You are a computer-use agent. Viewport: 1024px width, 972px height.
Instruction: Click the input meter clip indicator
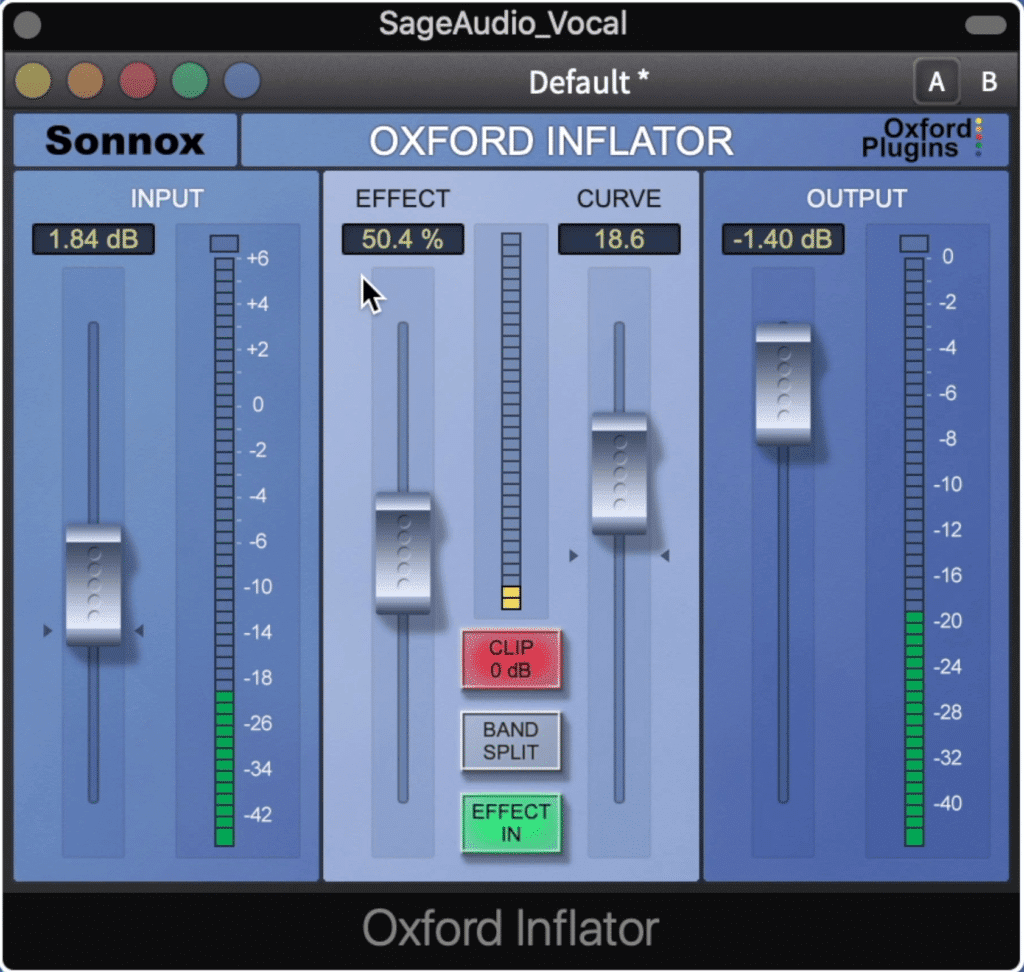pos(224,244)
